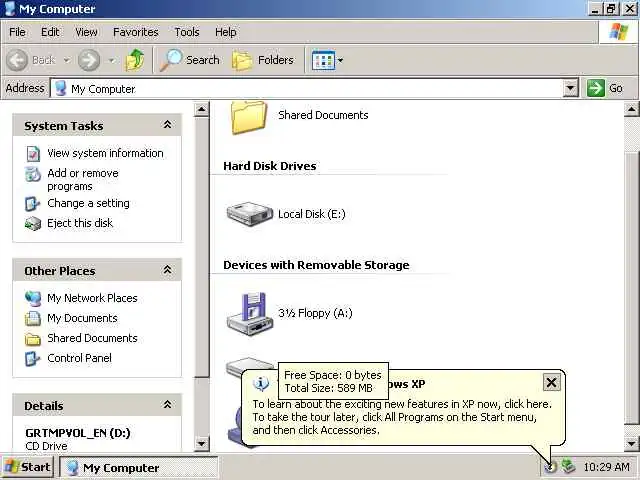Viewport: 640px width, 480px height.
Task: Click the taskbar clock 10:29 AM
Action: [607, 467]
